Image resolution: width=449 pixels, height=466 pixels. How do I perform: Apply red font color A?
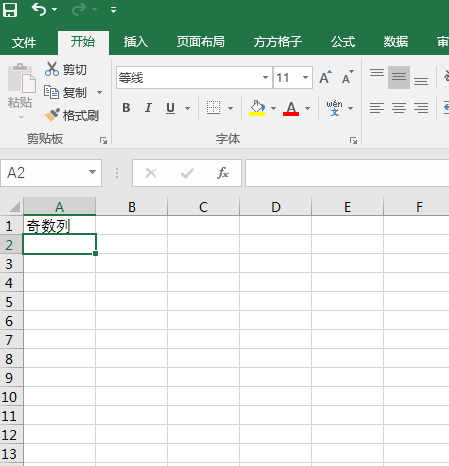291,108
